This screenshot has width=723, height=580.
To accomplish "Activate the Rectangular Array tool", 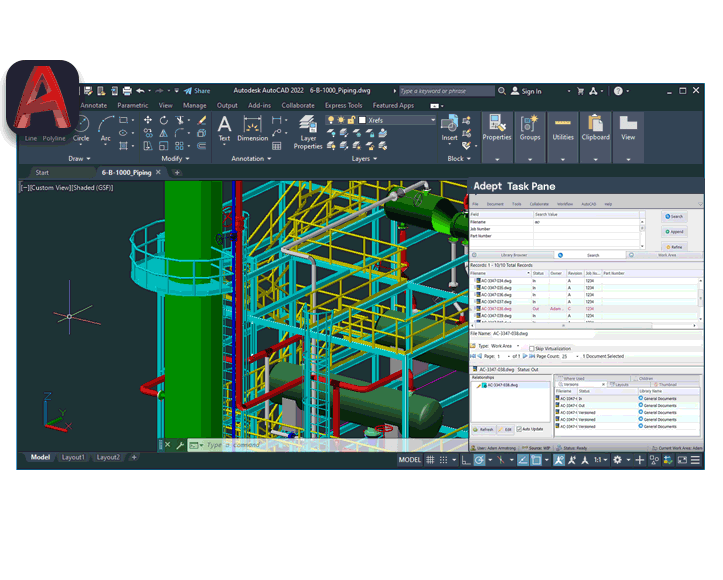I will [x=179, y=146].
